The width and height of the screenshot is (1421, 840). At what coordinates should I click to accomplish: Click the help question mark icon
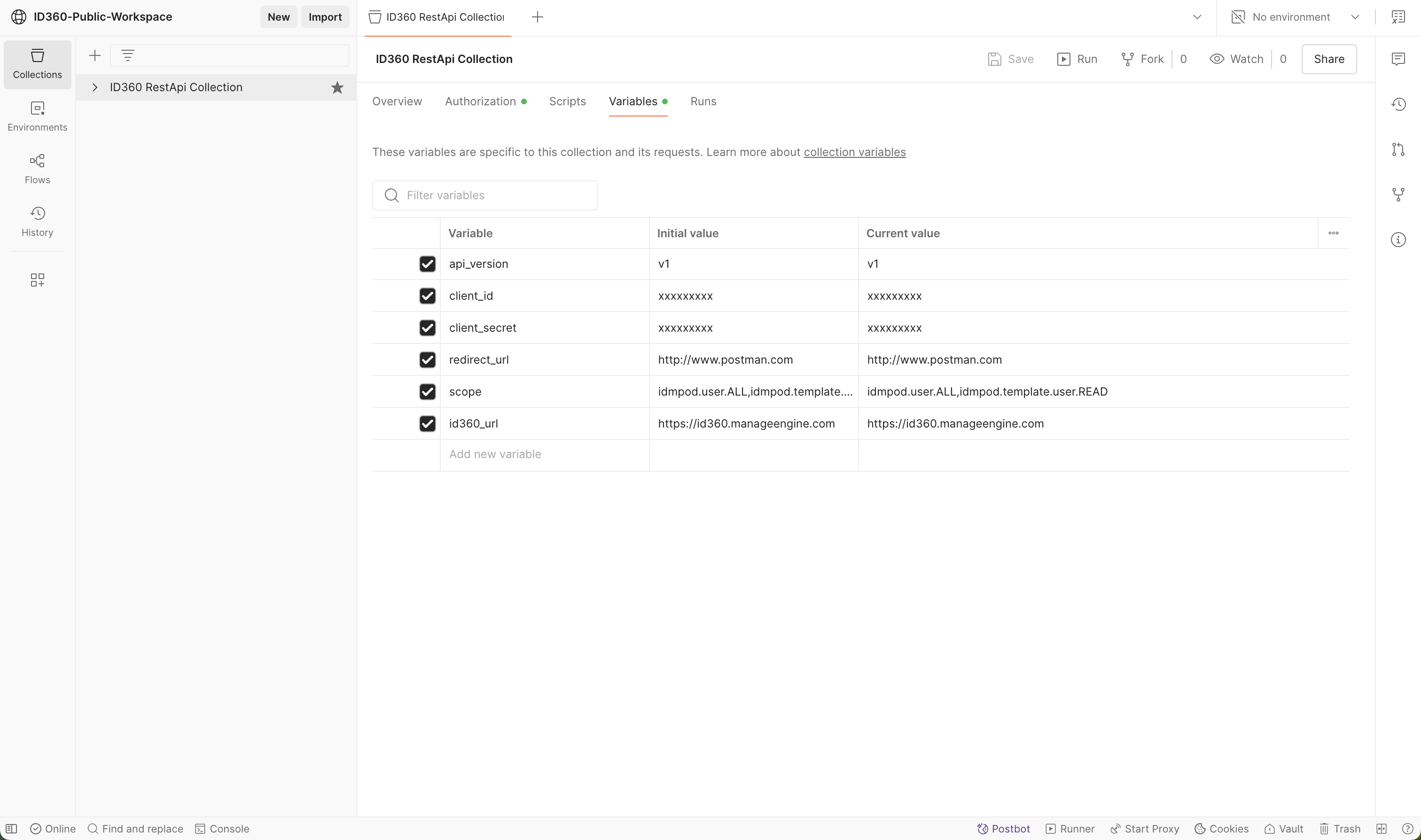coord(1407,829)
